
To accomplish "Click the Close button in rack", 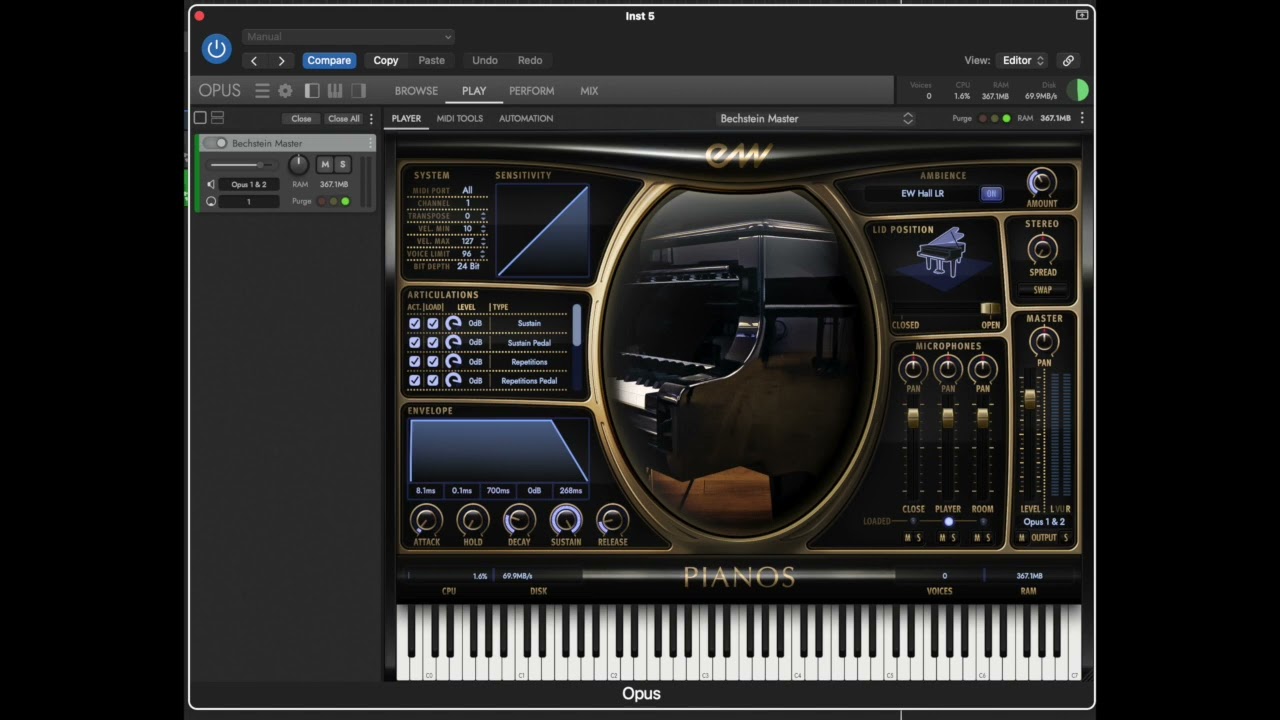I will (x=301, y=118).
